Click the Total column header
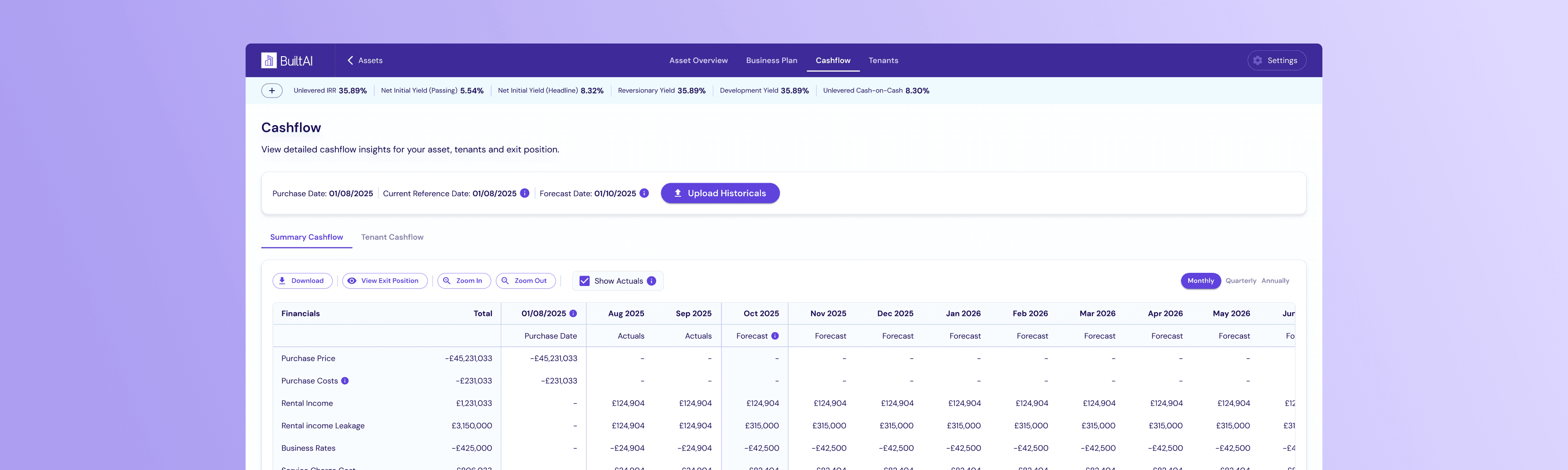 483,314
